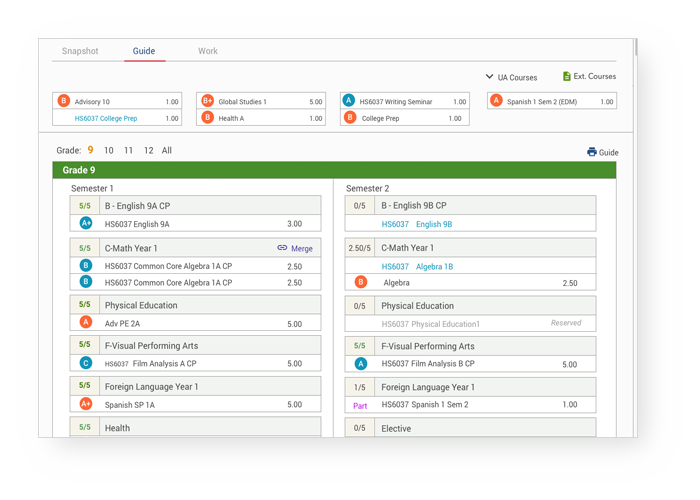Open the HS6037 English 9B link
Image resolution: width=700 pixels, height=500 pixels.
pos(416,225)
